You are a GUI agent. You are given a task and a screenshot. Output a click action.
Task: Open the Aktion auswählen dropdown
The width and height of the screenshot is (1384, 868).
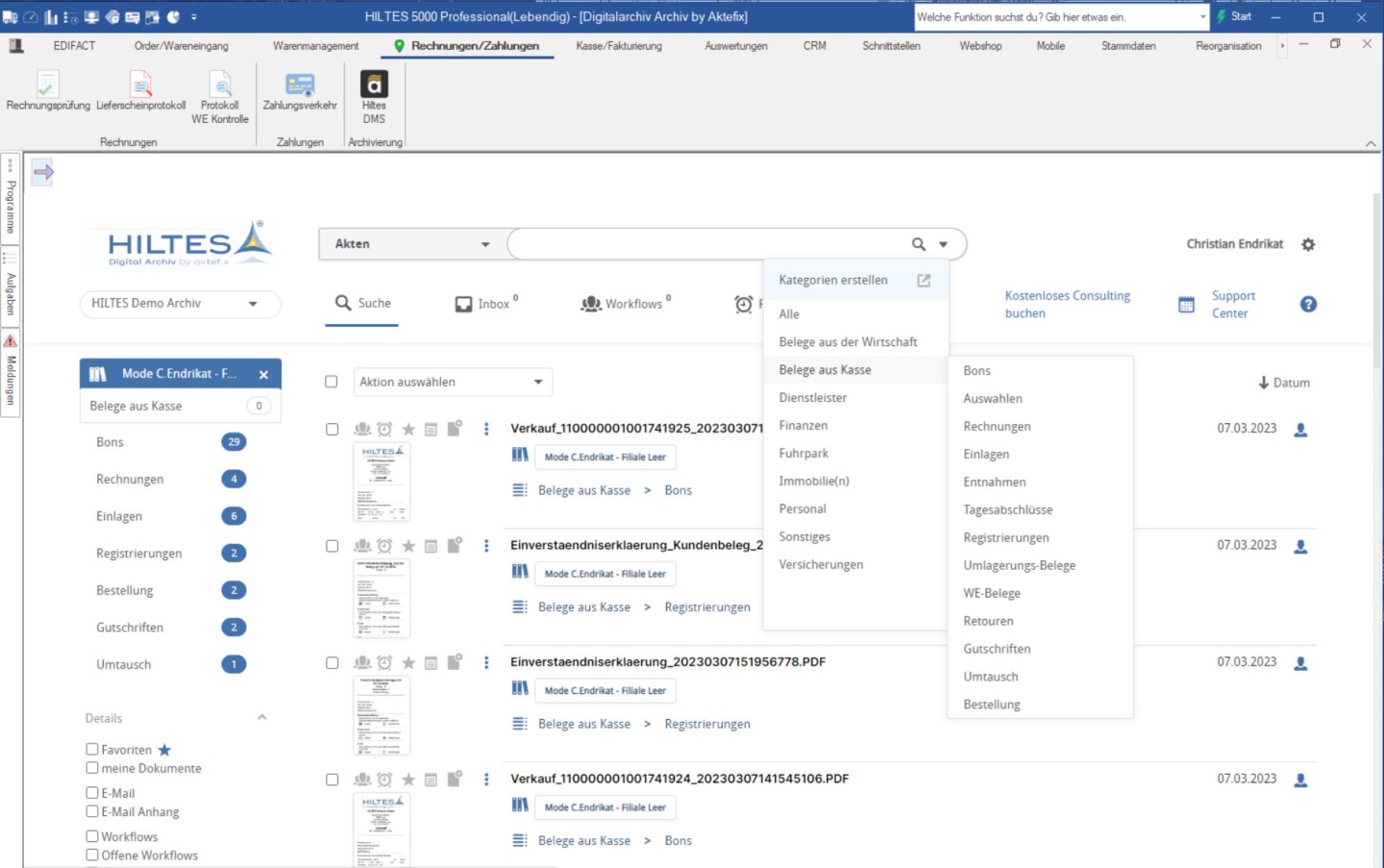(453, 382)
